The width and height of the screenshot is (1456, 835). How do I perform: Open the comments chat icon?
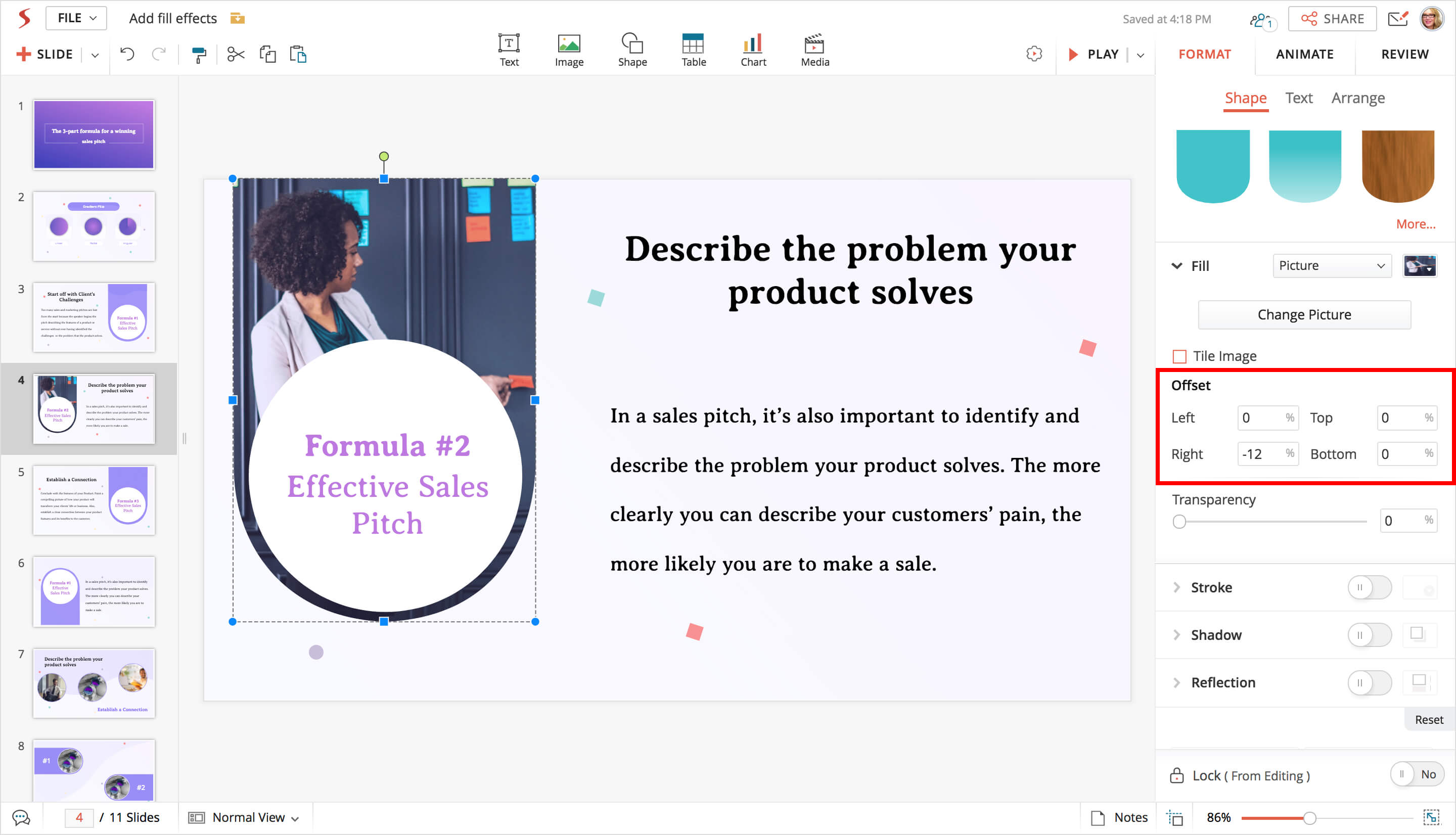pos(21,817)
